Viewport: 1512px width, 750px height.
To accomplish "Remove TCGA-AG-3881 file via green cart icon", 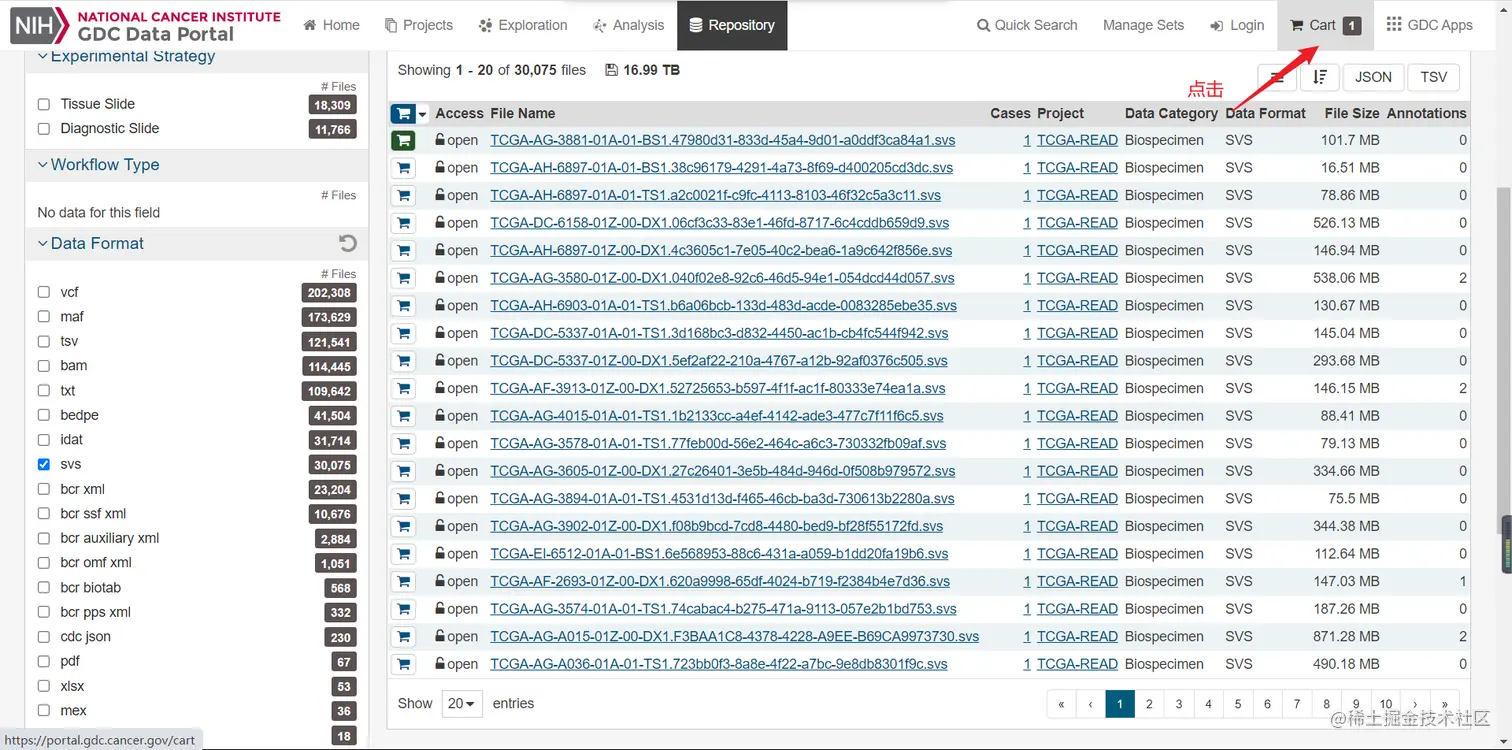I will [x=403, y=140].
